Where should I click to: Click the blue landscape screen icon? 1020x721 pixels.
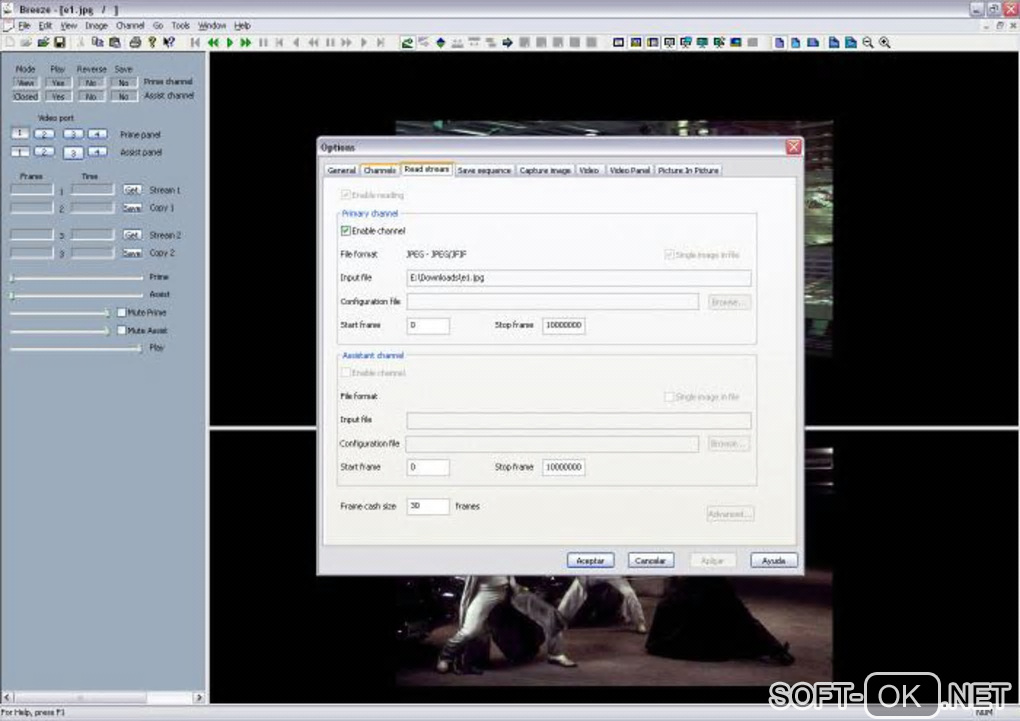coord(736,43)
